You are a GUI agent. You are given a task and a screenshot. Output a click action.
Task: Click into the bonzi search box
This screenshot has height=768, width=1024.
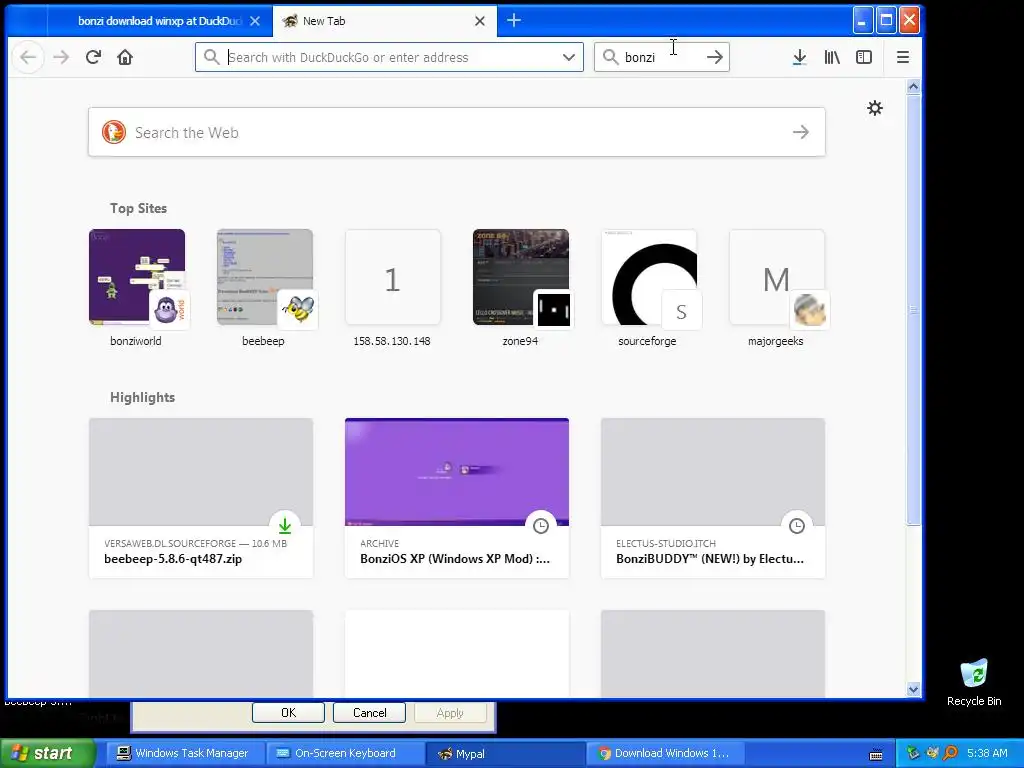(662, 57)
